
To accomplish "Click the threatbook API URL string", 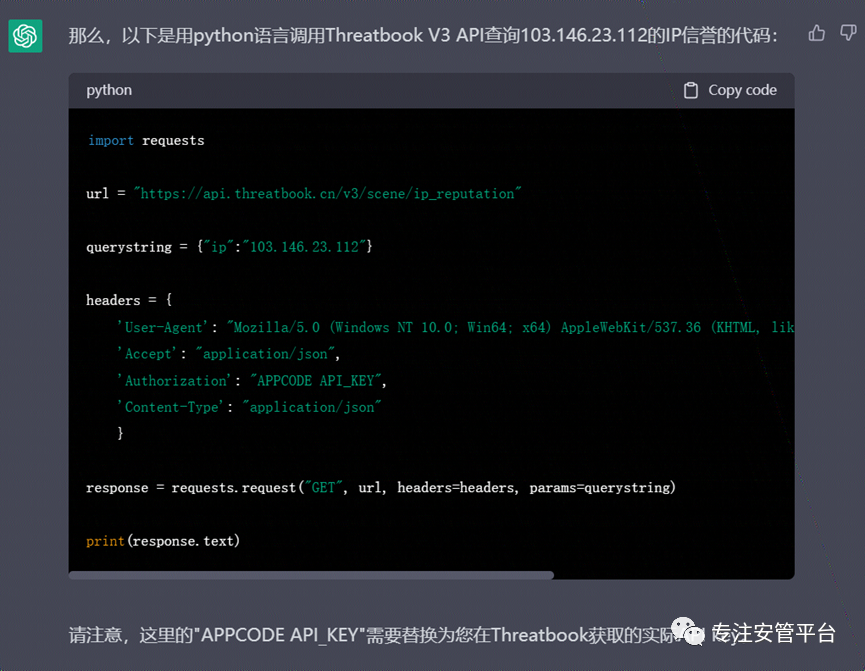I will tap(327, 194).
